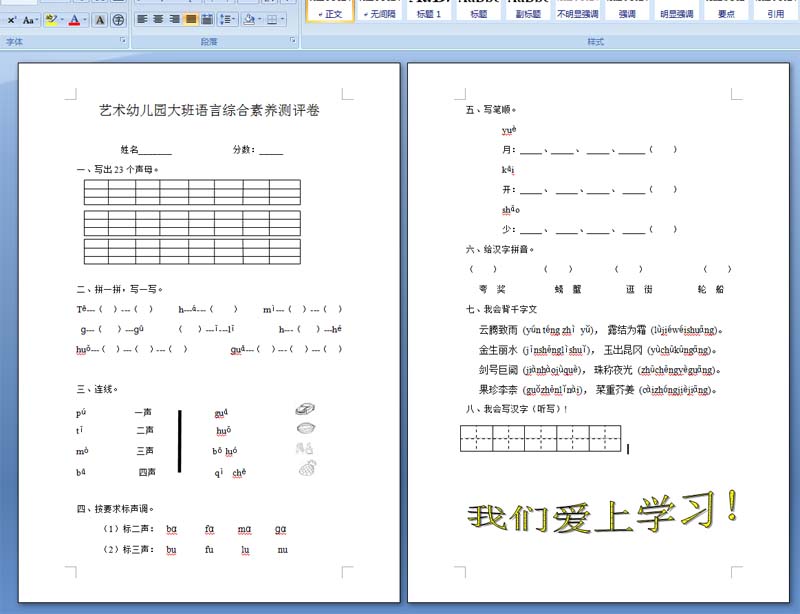Click the 姓名 name blank line
Screen dimensions: 800x614
(155, 152)
